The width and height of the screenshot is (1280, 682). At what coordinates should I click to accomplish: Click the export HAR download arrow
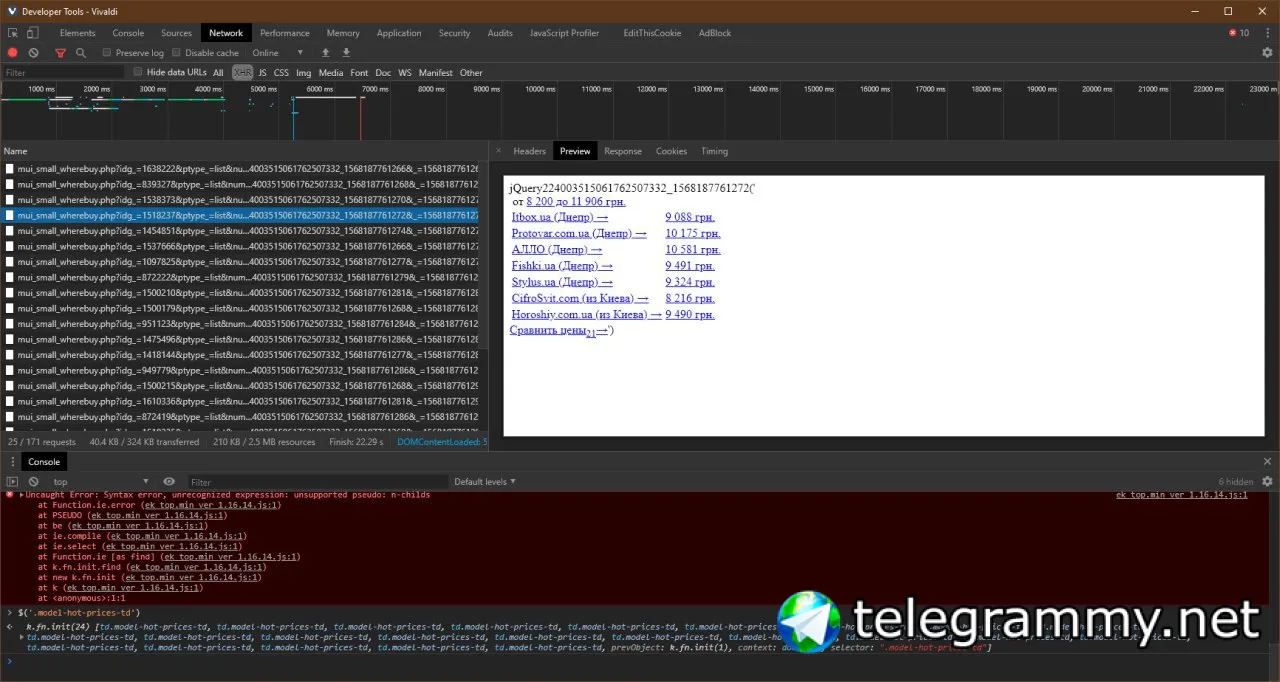point(346,53)
